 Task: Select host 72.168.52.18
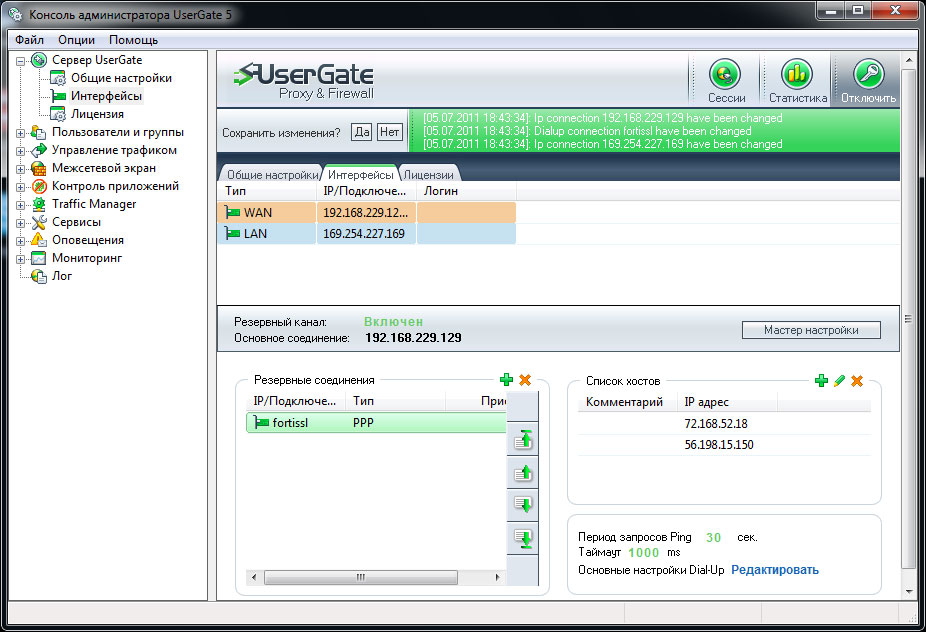(724, 424)
